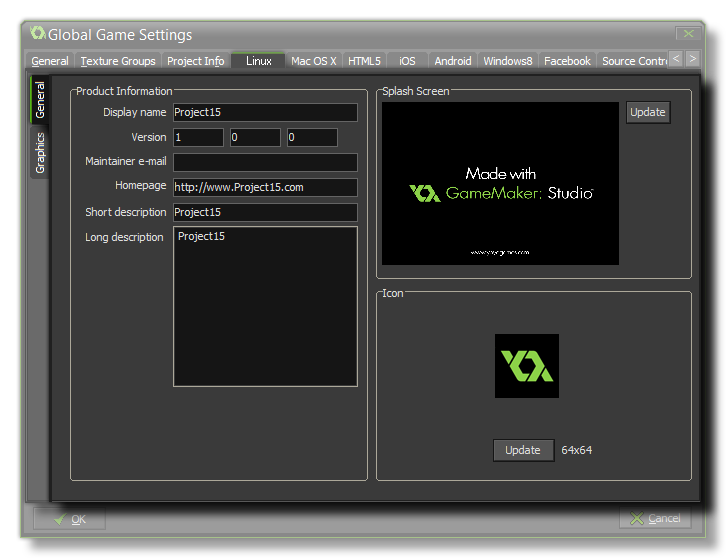Click inside the Long description text area

(x=265, y=306)
